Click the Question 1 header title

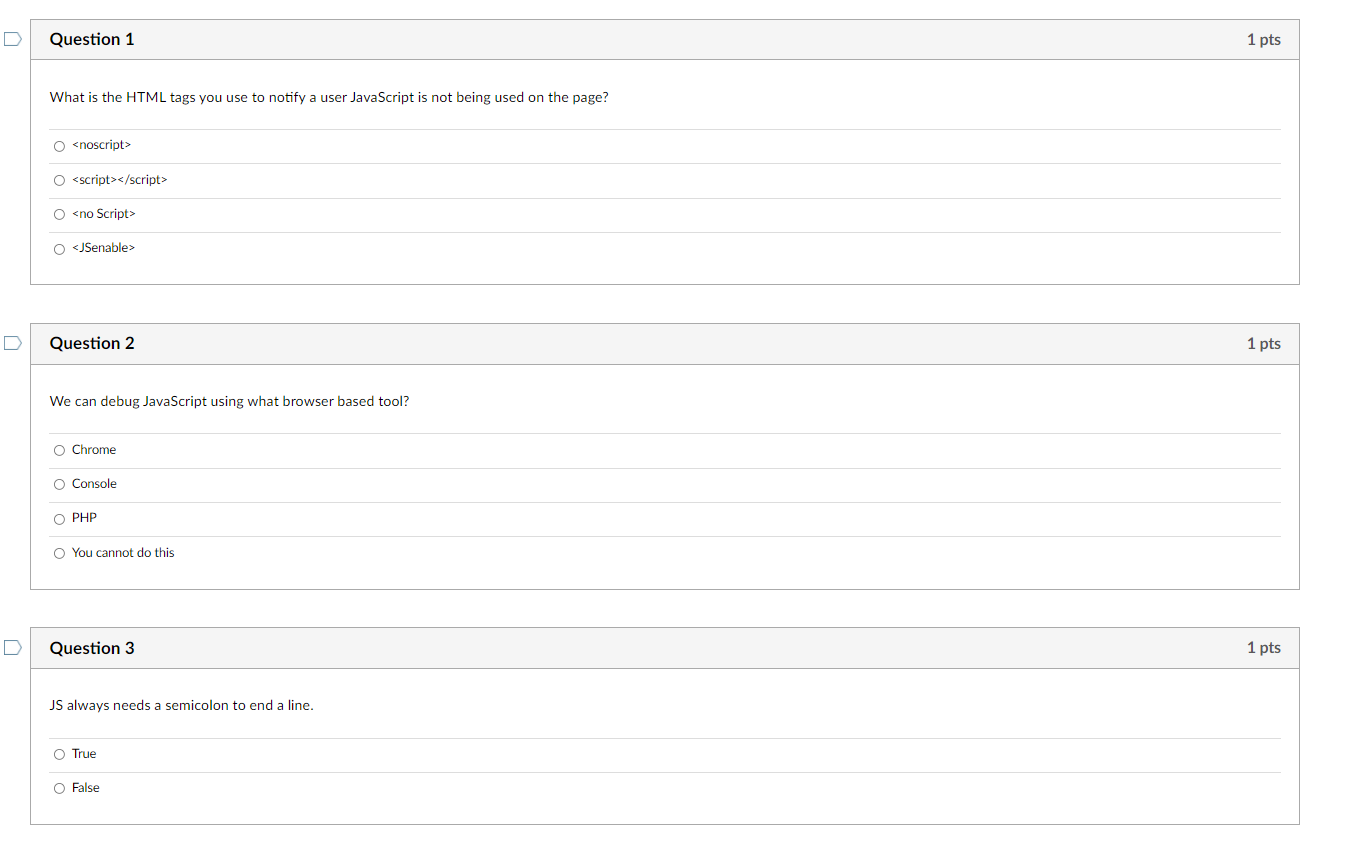tap(92, 39)
